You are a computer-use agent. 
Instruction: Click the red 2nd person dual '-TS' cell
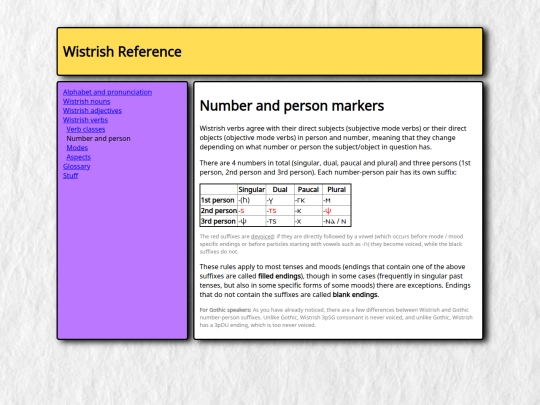pos(280,210)
